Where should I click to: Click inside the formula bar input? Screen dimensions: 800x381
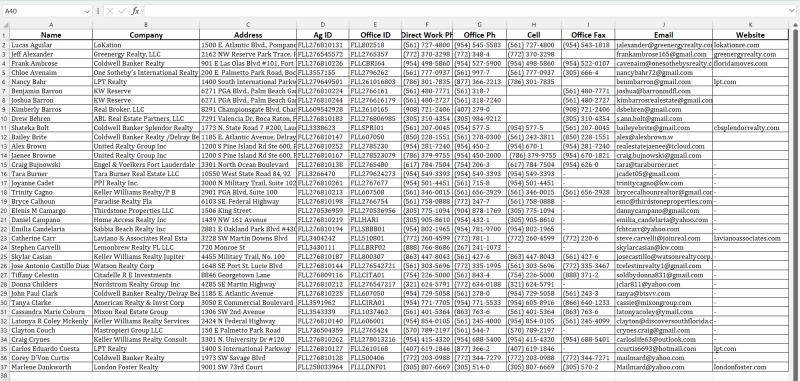(x=465, y=11)
